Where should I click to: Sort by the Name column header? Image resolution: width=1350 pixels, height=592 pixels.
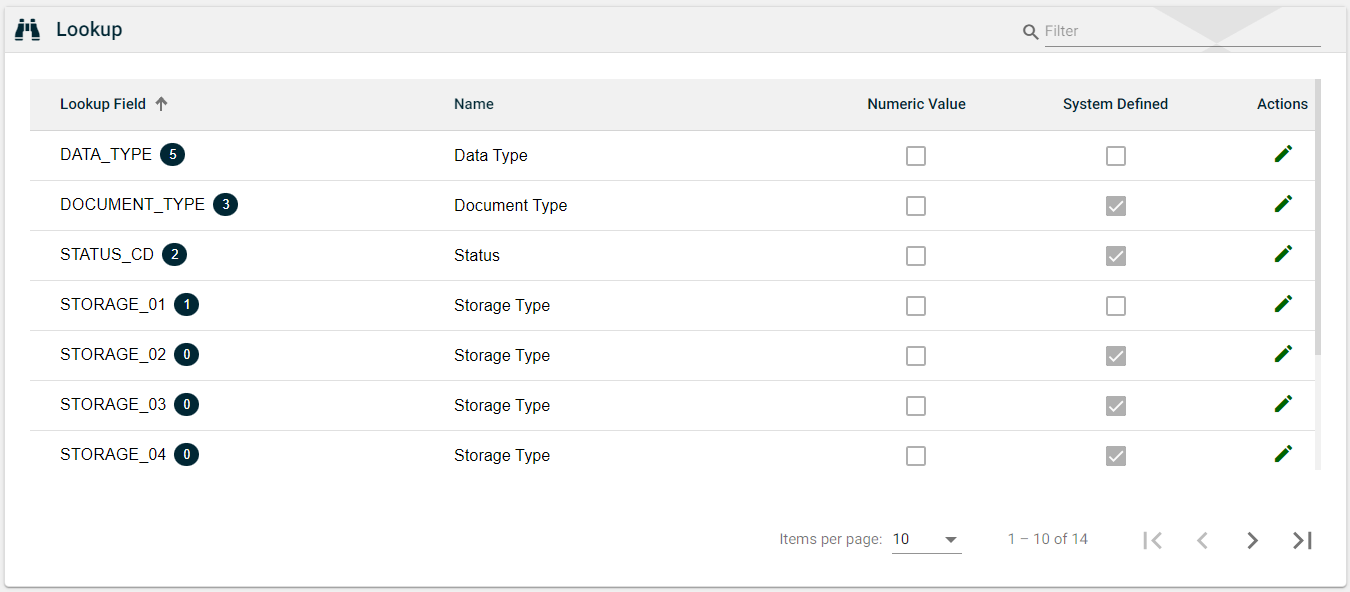tap(474, 104)
